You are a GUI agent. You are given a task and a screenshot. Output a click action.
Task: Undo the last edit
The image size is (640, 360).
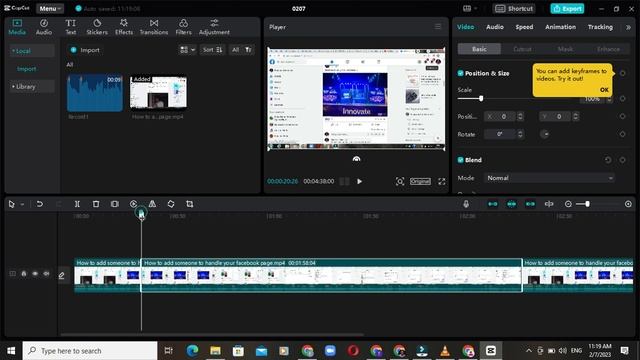[x=40, y=204]
